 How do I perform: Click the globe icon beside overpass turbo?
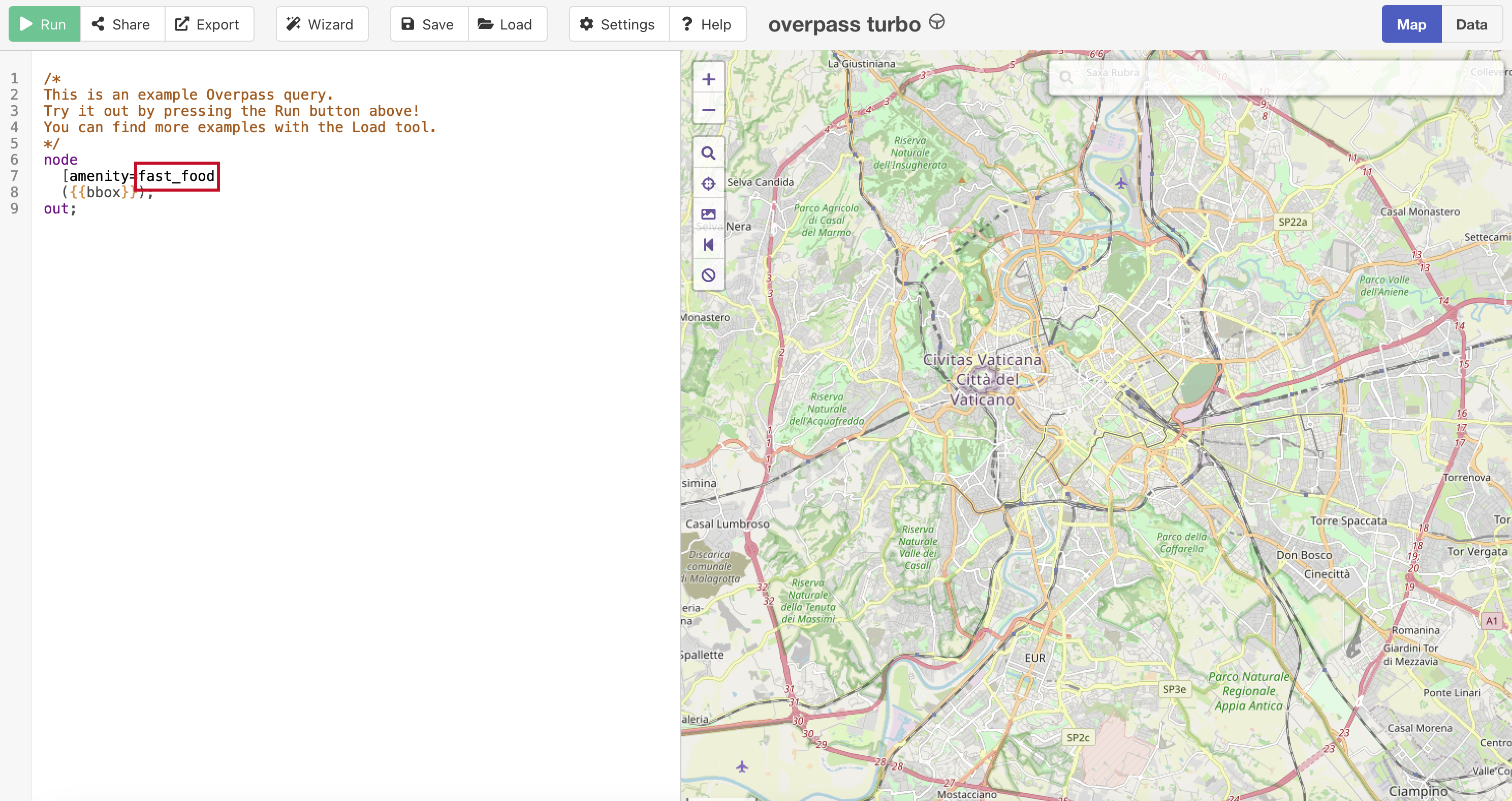click(937, 23)
